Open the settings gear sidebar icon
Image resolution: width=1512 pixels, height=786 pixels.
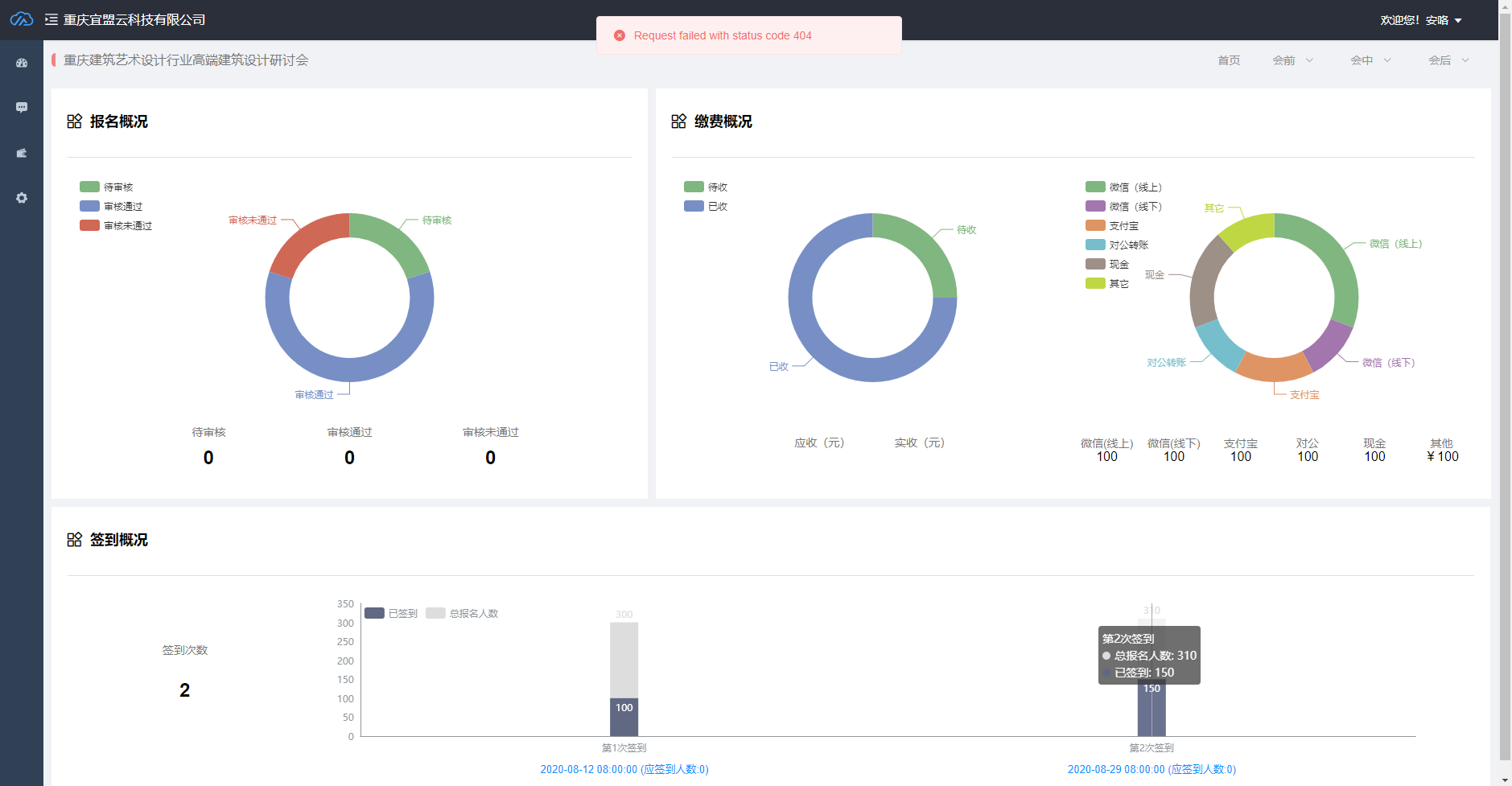point(22,198)
